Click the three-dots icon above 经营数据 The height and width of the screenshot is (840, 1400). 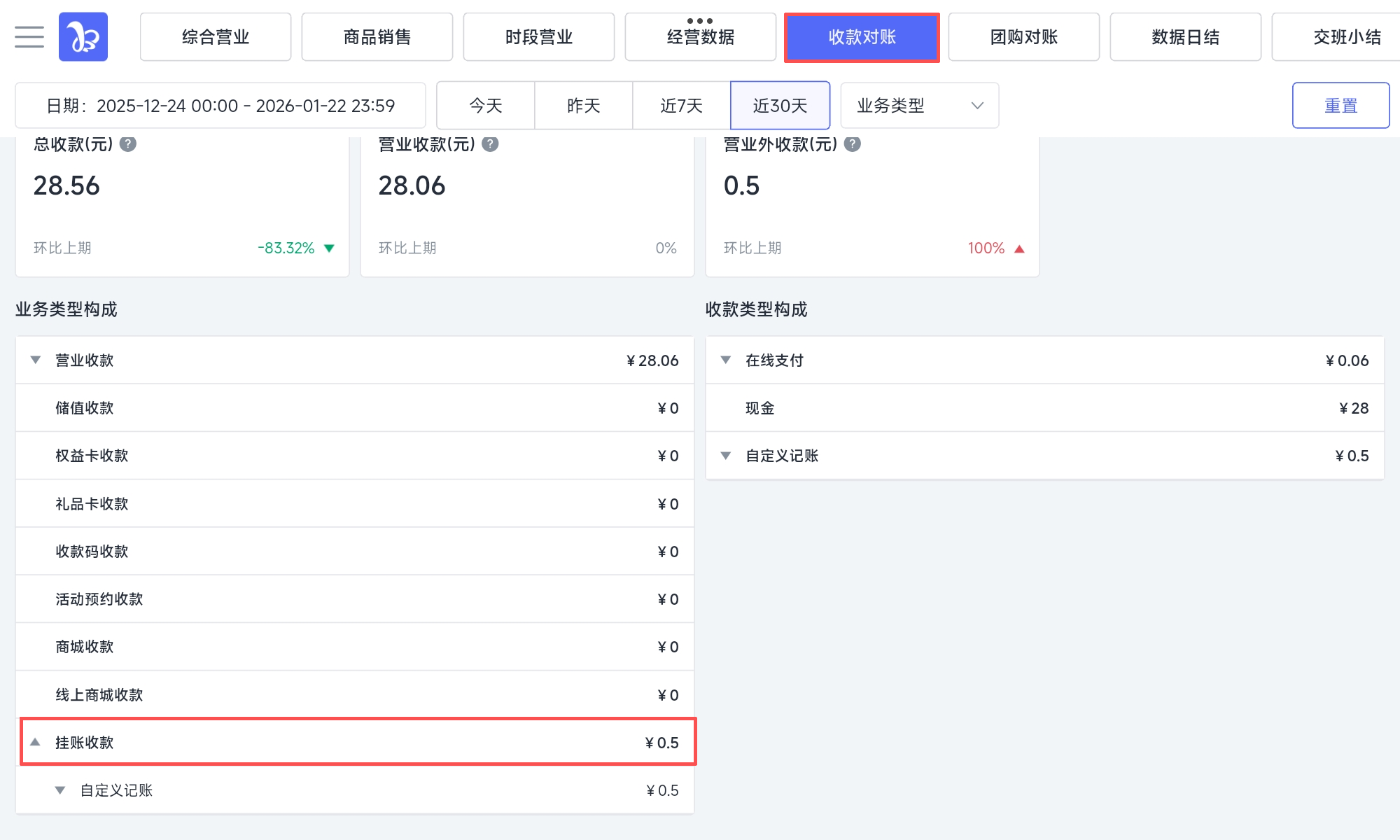point(700,21)
